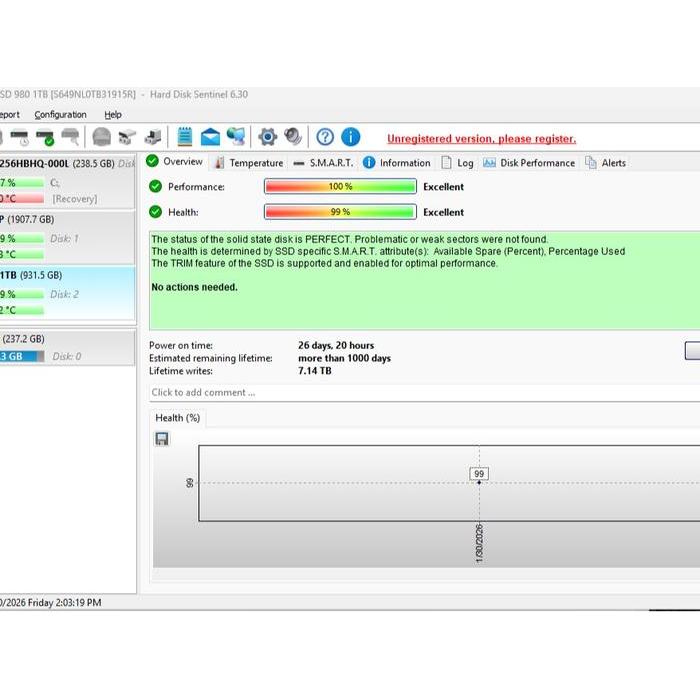Click the blue question mark help icon
The height and width of the screenshot is (700, 700).
tap(325, 137)
